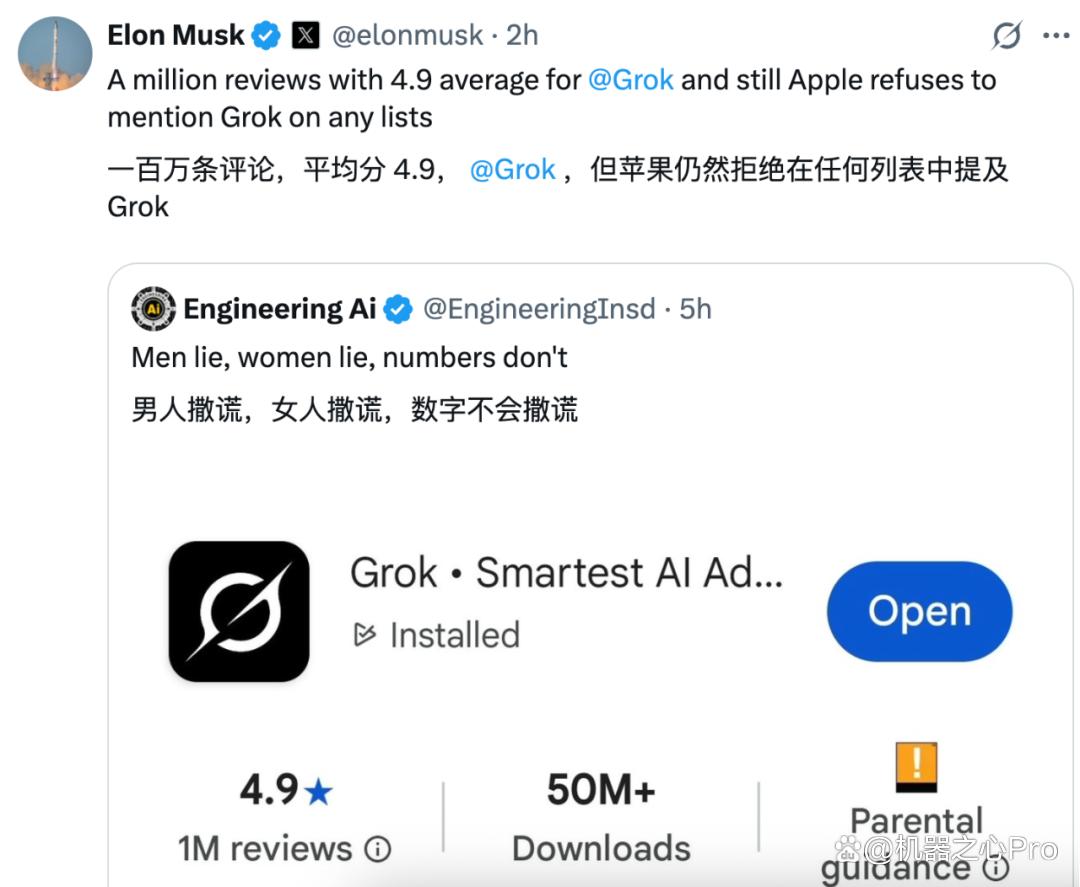Viewport: 1080px width, 887px height.
Task: Click the 4.9 star rating
Action: (286, 789)
